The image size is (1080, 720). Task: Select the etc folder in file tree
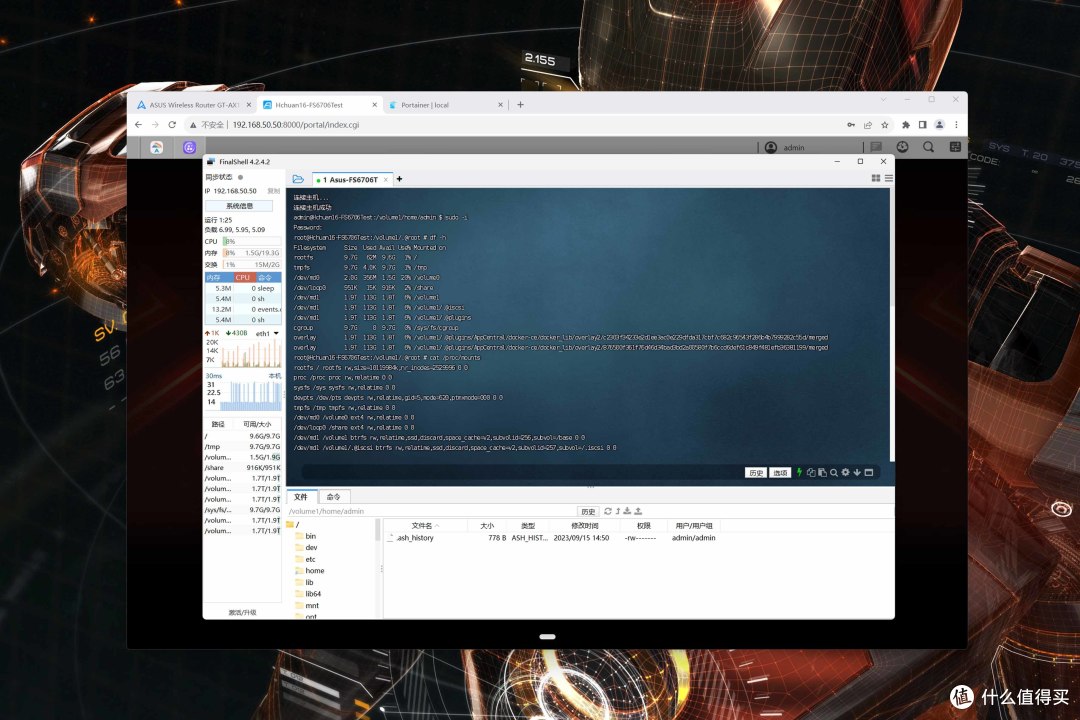(x=305, y=559)
